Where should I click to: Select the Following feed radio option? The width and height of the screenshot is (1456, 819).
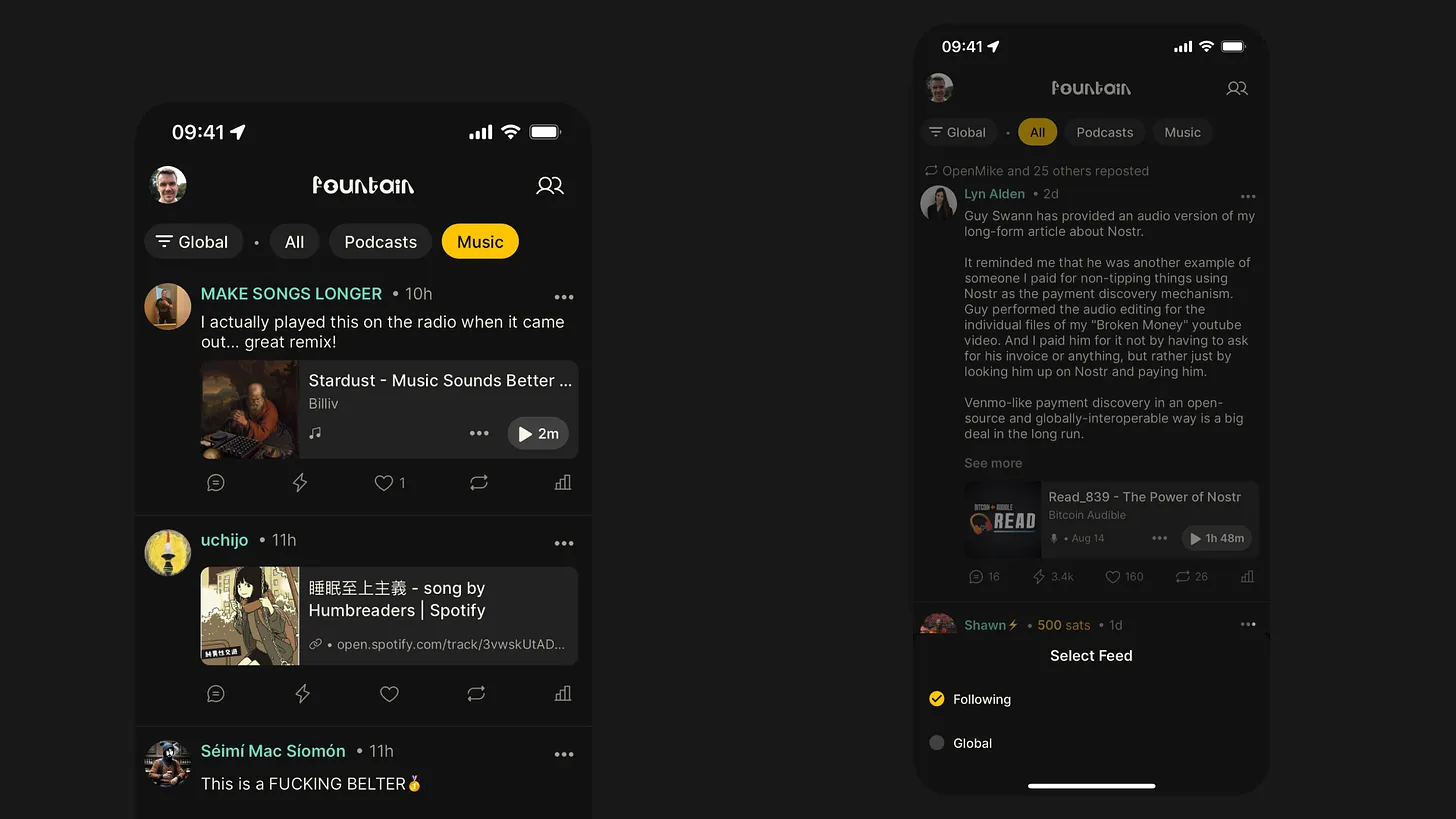[937, 699]
